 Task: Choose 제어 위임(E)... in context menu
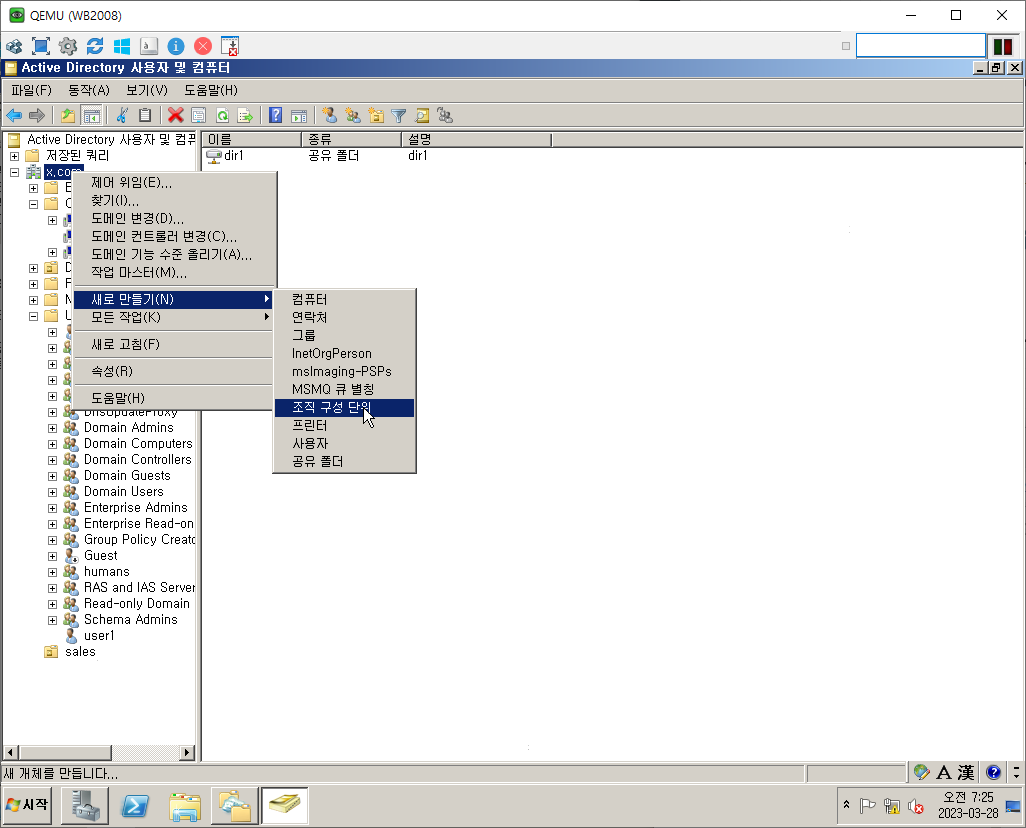[x=173, y=183]
